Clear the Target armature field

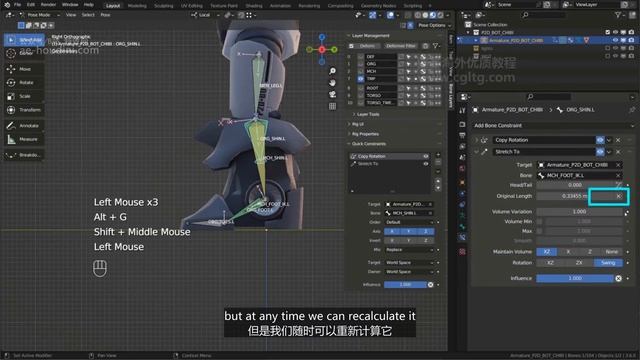coord(618,165)
